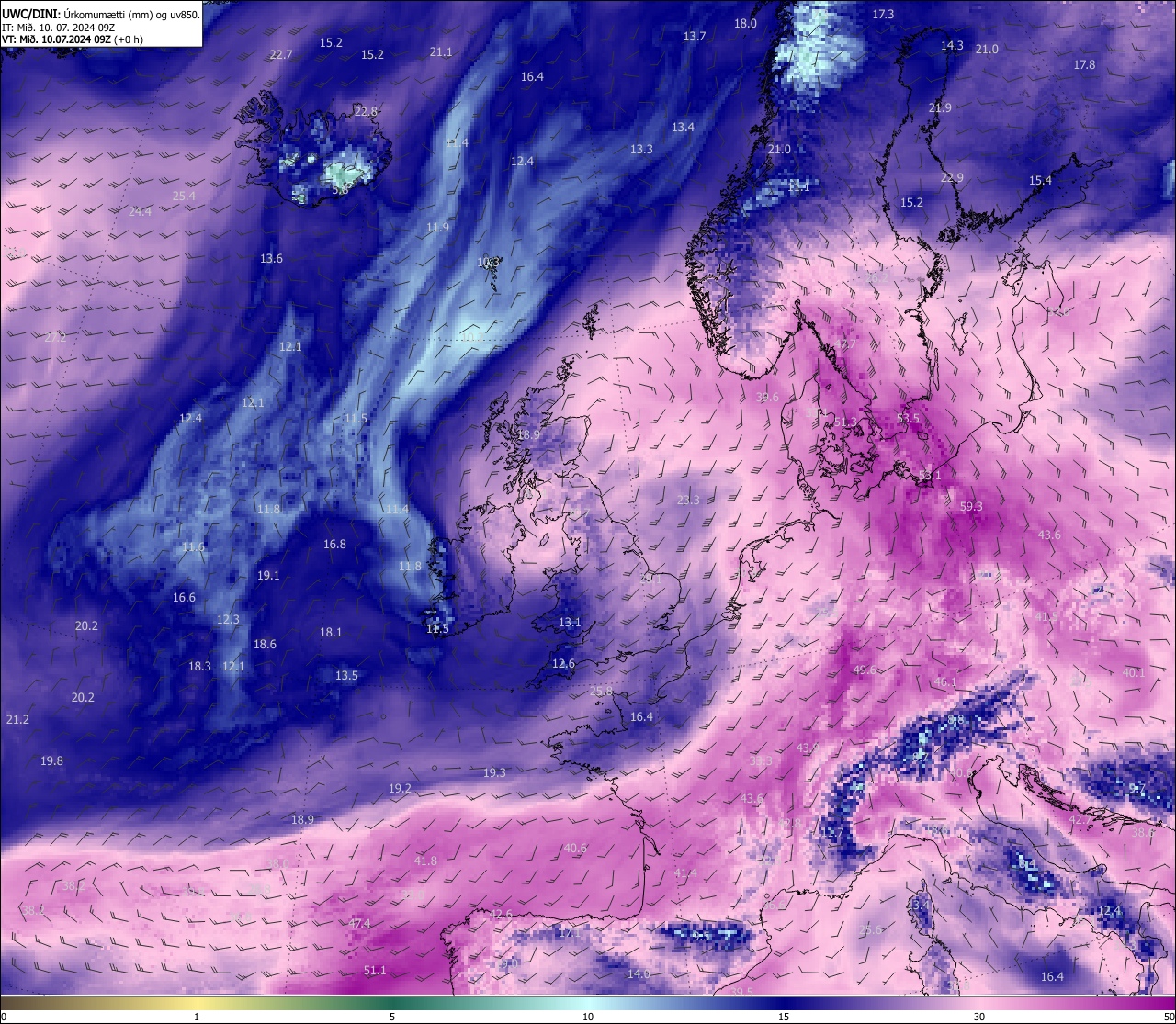This screenshot has width=1176, height=1024.
Task: Click the 11.9 map value
Action: point(437,228)
